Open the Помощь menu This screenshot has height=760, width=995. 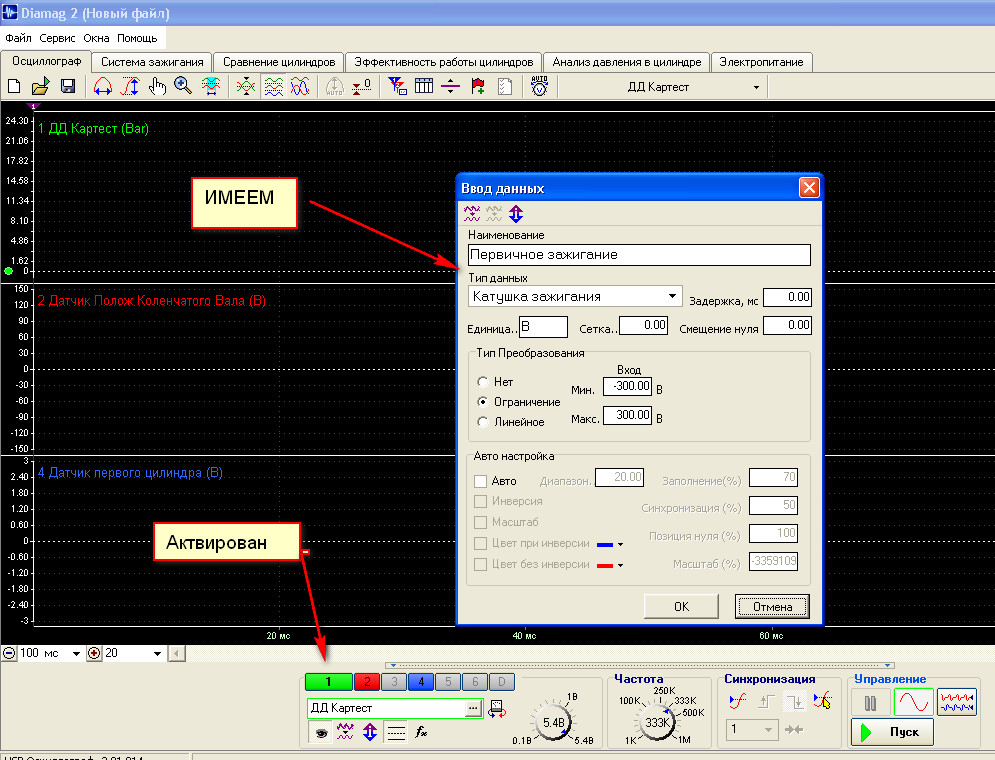137,38
